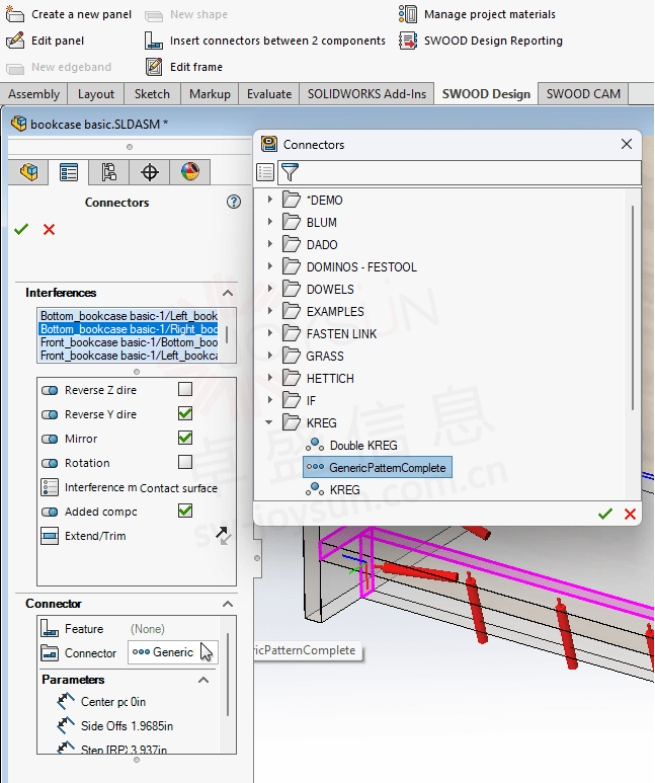Click the Create a new panel icon
Screen dimensions: 655x783
14,14
